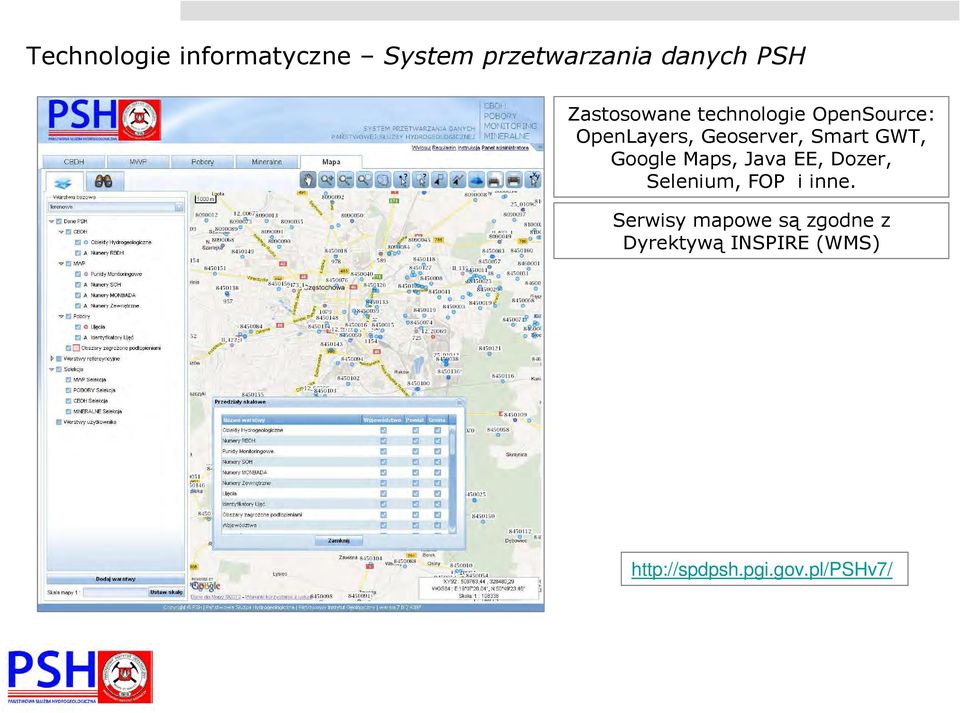Switch to the CBDH tab

(74, 162)
